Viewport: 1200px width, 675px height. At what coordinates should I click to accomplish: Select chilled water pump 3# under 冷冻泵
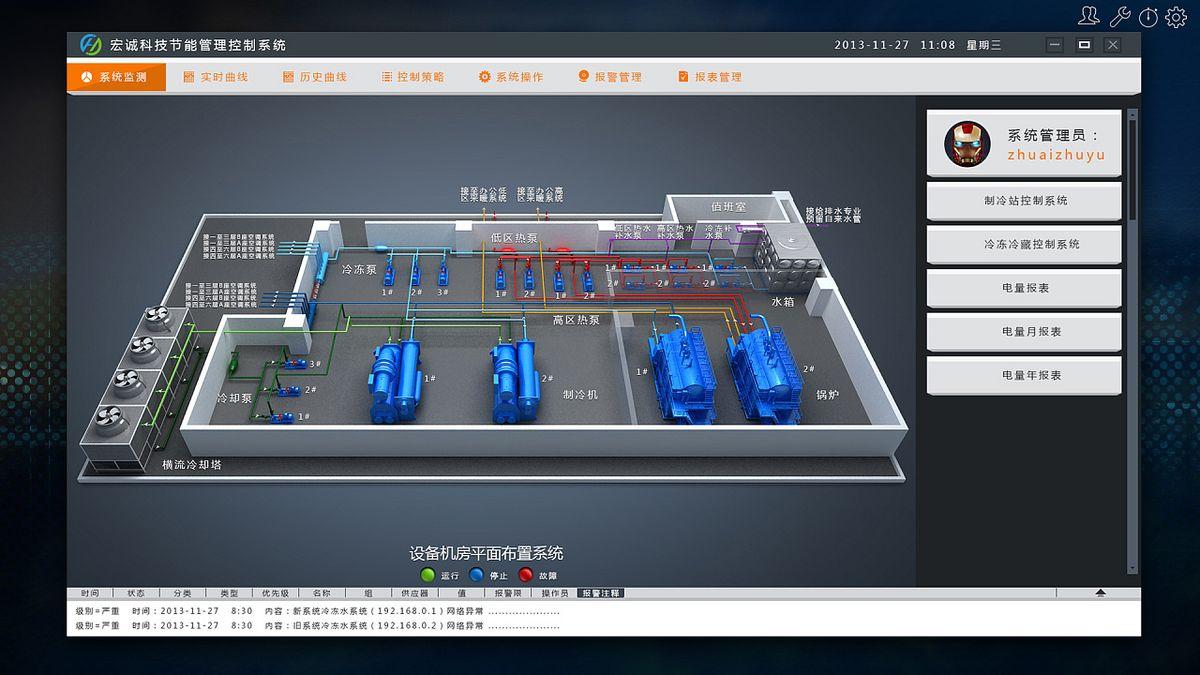pyautogui.click(x=442, y=274)
